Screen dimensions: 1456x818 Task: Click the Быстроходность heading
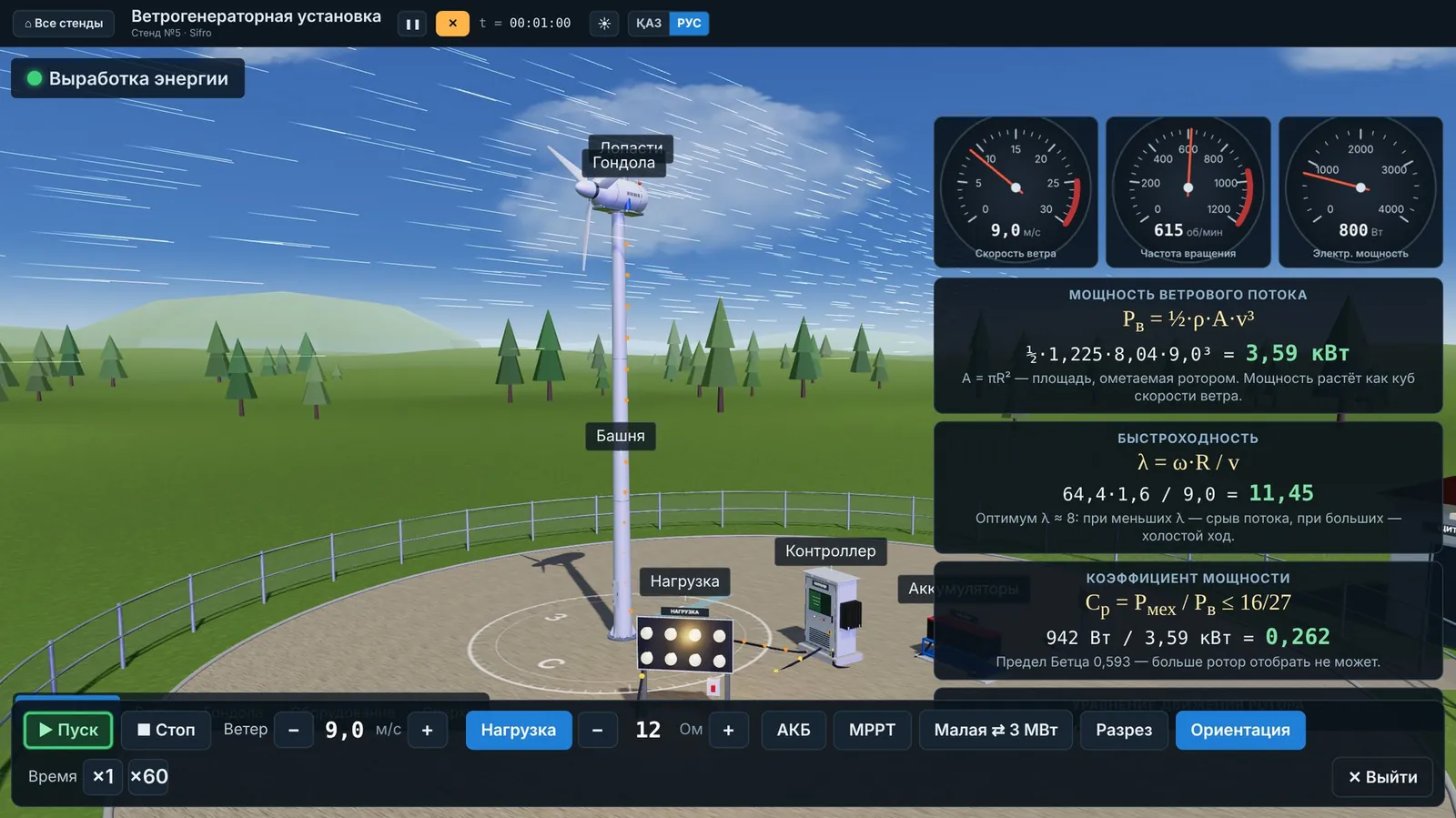click(1188, 439)
